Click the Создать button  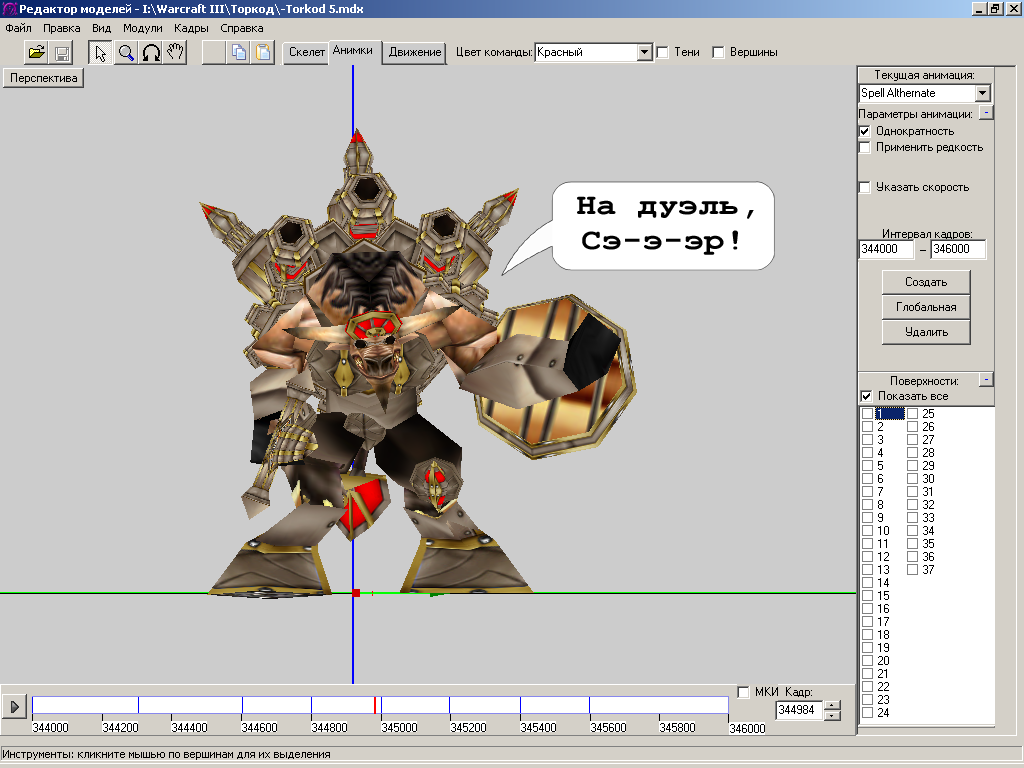[x=926, y=282]
